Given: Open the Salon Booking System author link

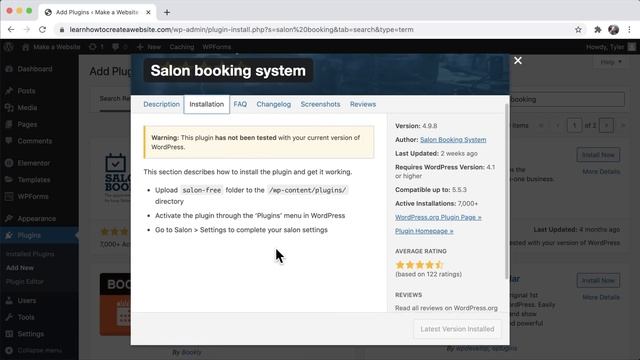Looking at the screenshot, I should 453,140.
